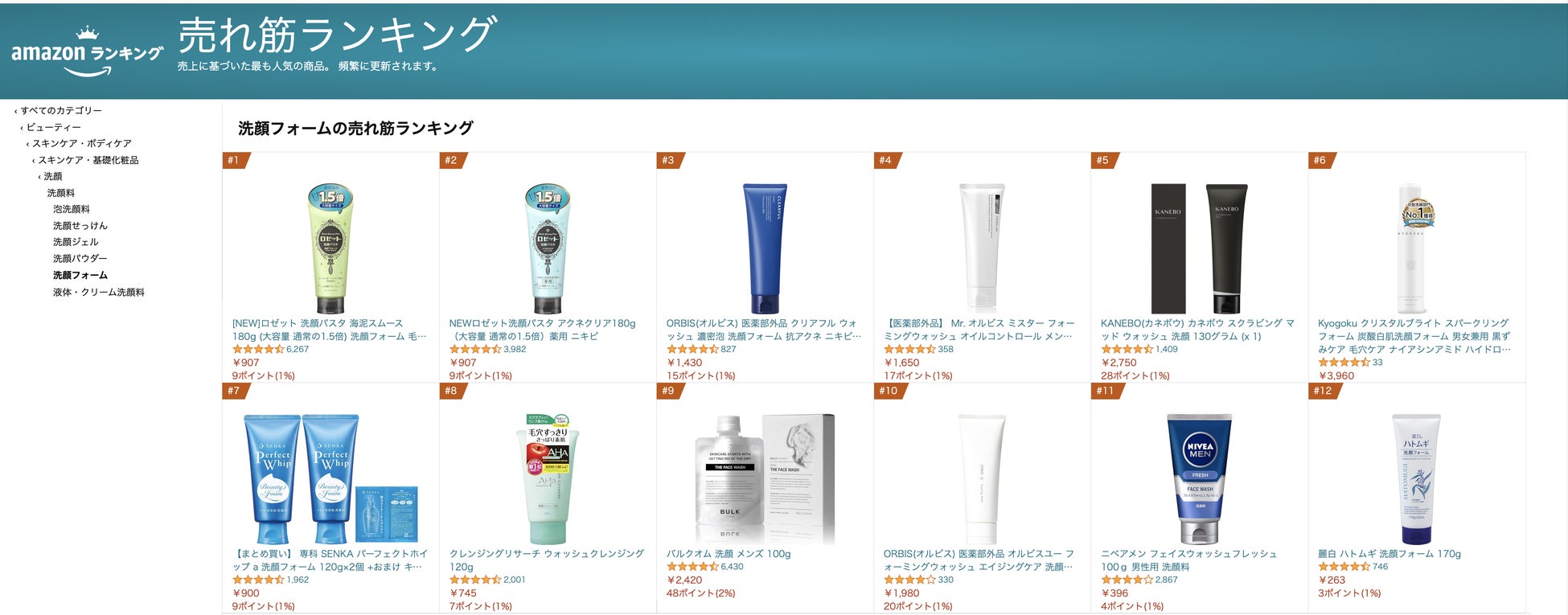Select the SENKA Perfect Whip twin pack image
Image resolution: width=1568 pixels, height=615 pixels.
click(330, 479)
